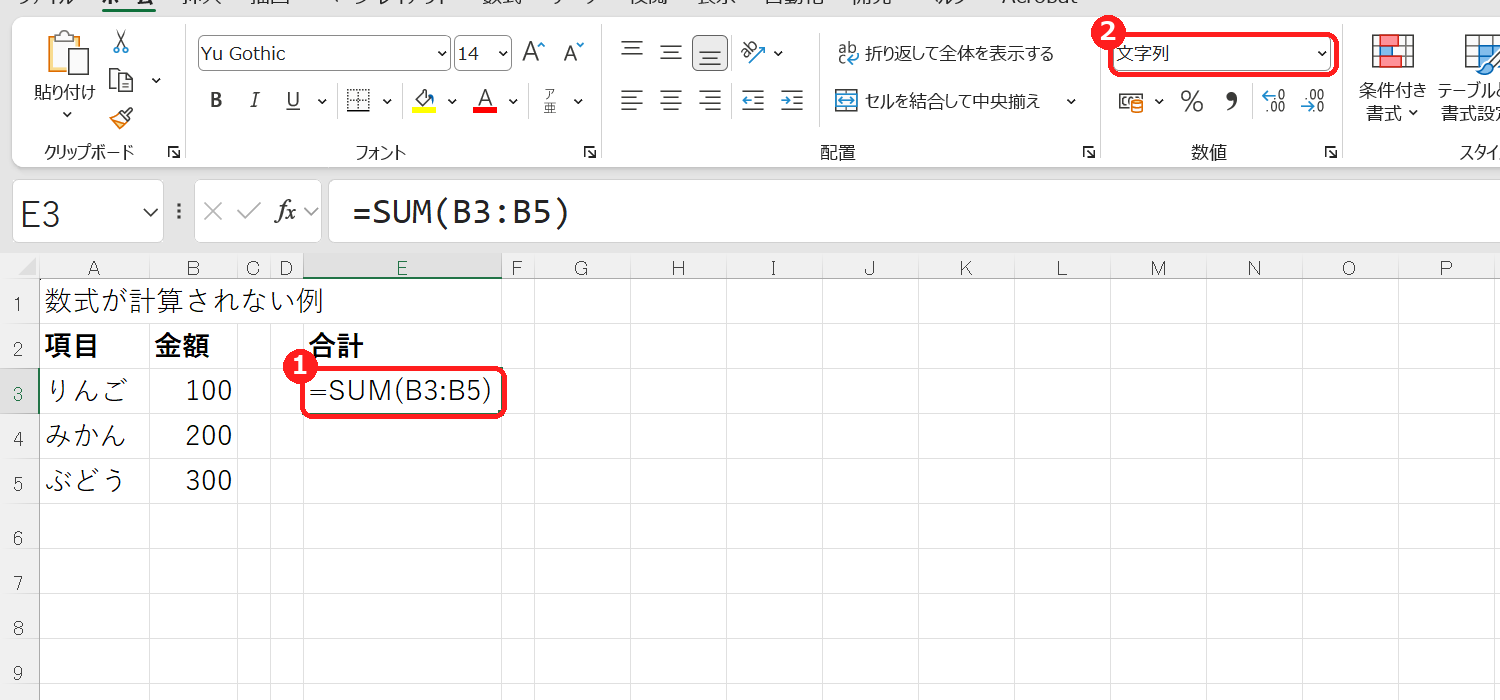The width and height of the screenshot is (1500, 700).
Task: Click the Increase Indent icon
Action: tap(792, 100)
